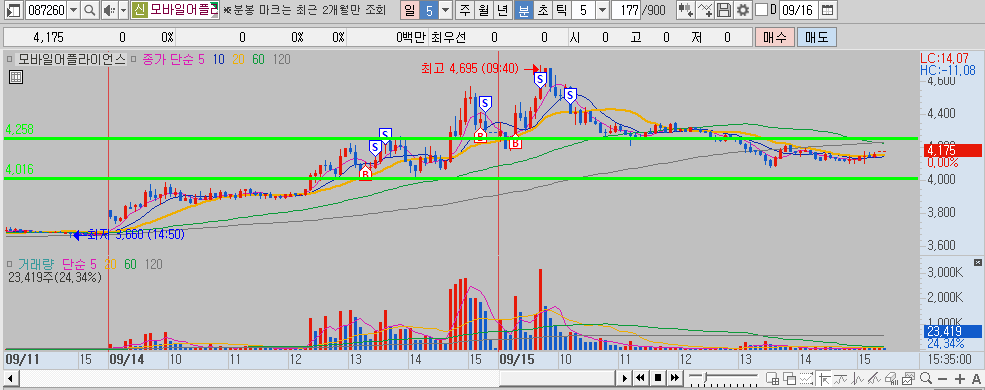Rewind the chart replay
This screenshot has height=390, width=985.
640,378
